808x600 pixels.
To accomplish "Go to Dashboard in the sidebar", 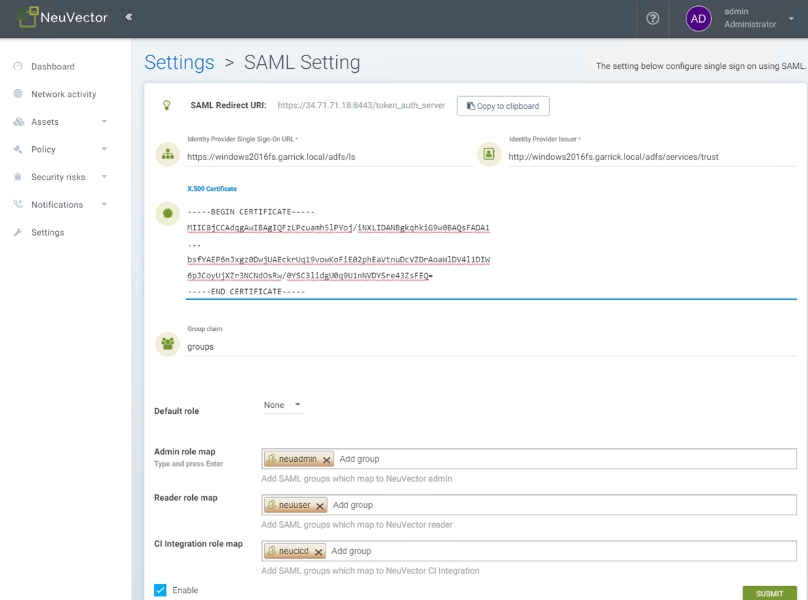I will click(52, 67).
